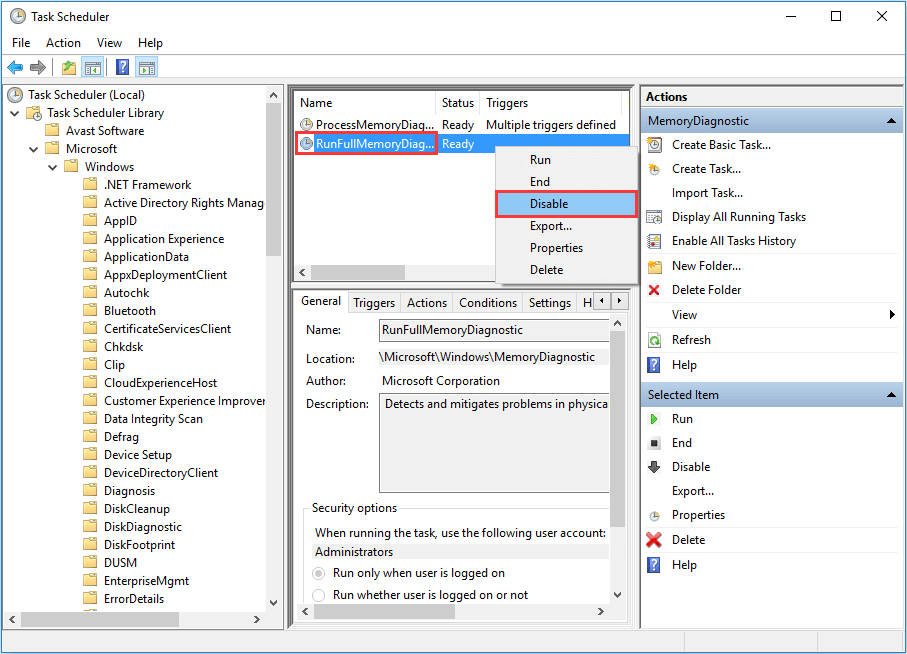The height and width of the screenshot is (654, 907).
Task: Switch to the Actions tab
Action: click(x=427, y=302)
